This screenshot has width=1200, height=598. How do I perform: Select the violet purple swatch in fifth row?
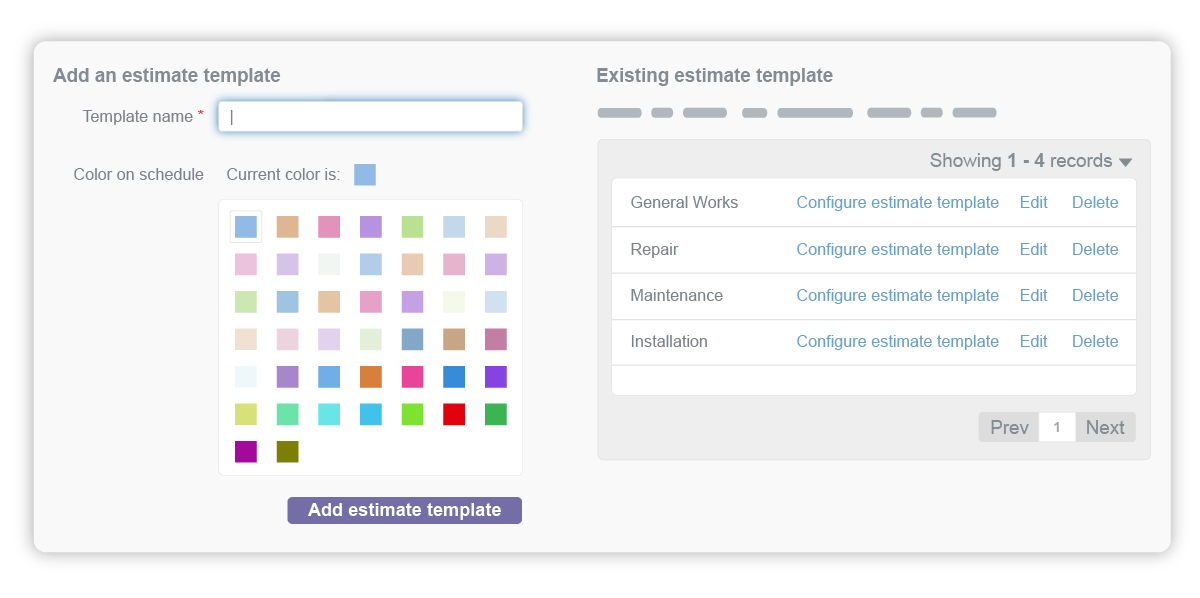[x=496, y=377]
